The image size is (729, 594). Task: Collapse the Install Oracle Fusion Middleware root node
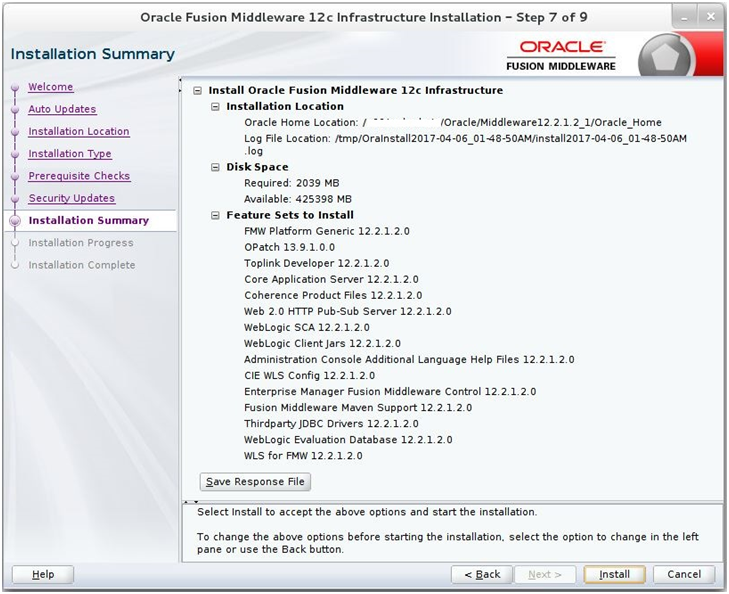[198, 91]
